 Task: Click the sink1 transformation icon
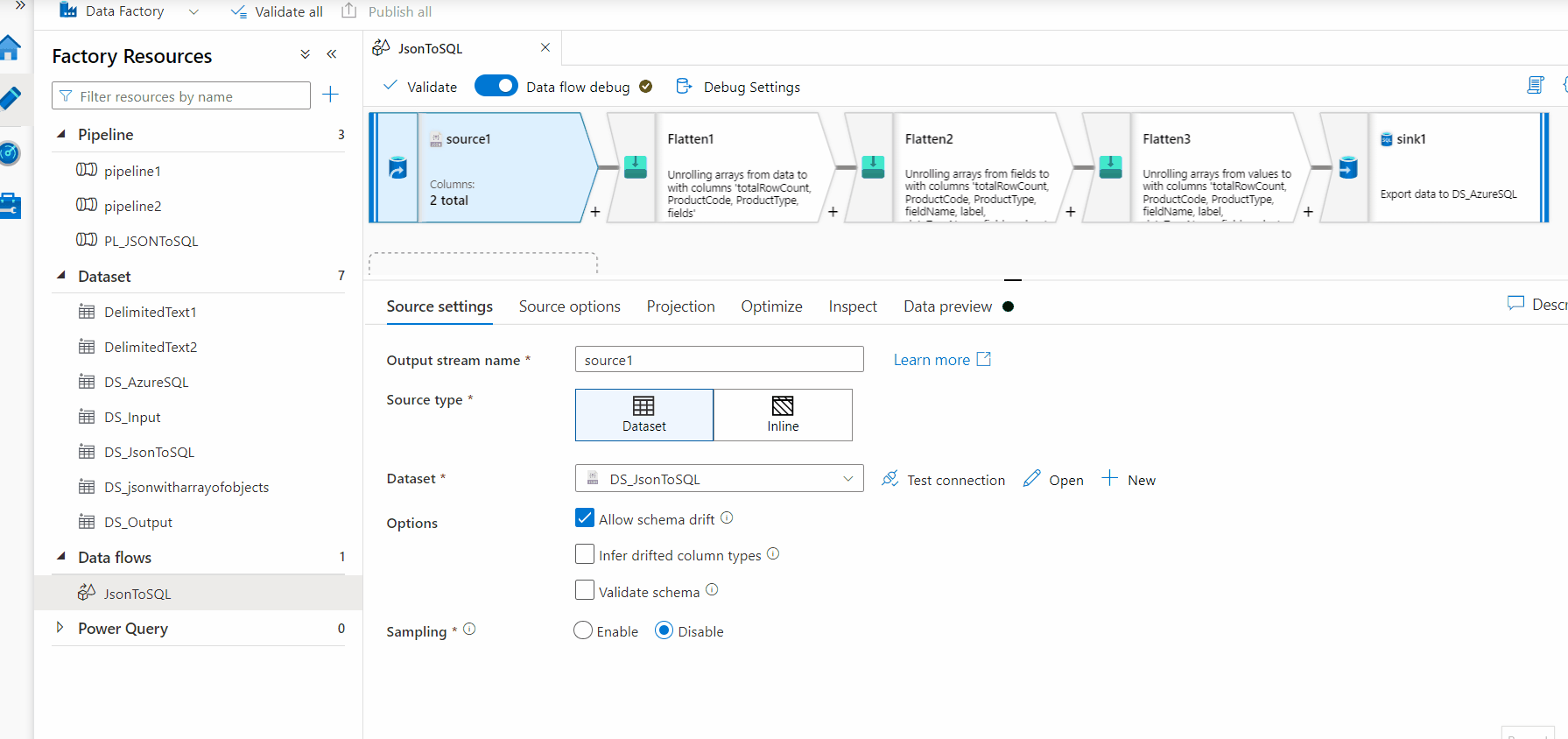click(1348, 167)
